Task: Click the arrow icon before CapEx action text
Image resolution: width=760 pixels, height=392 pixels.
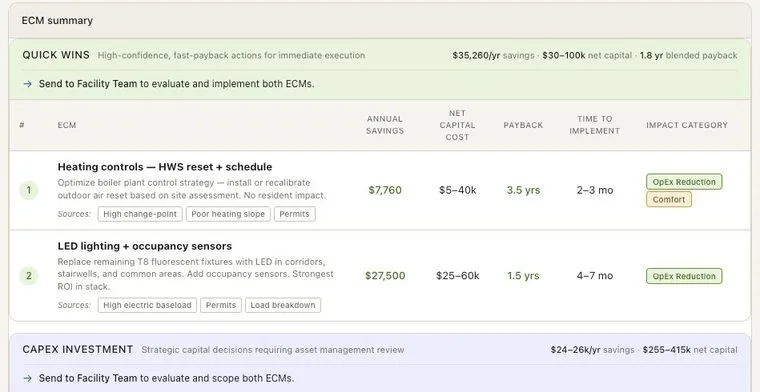Action: pyautogui.click(x=28, y=378)
